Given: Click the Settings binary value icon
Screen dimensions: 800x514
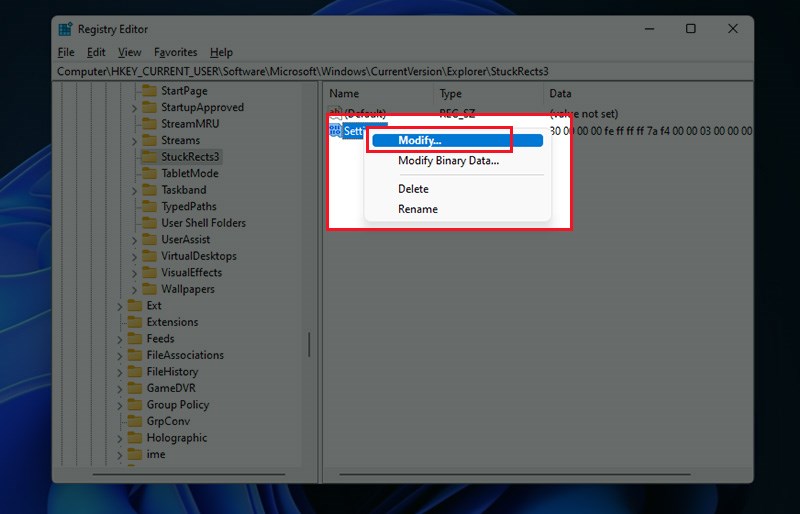Looking at the screenshot, I should [x=335, y=131].
